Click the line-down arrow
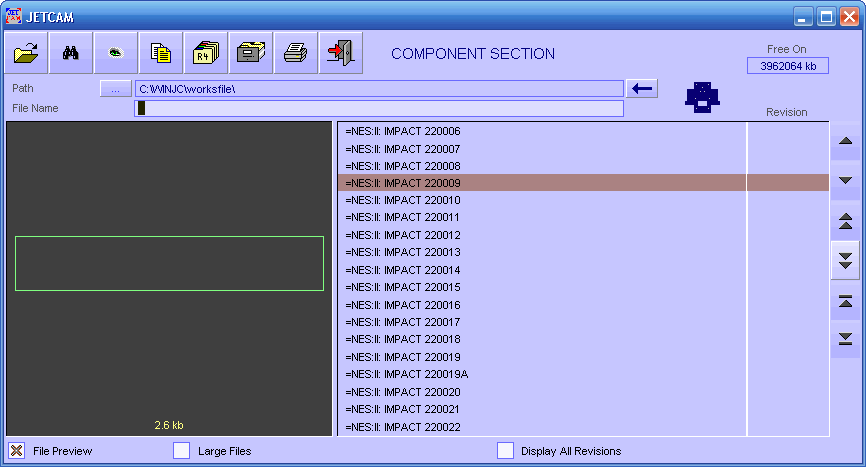The image size is (866, 467). pos(846,181)
